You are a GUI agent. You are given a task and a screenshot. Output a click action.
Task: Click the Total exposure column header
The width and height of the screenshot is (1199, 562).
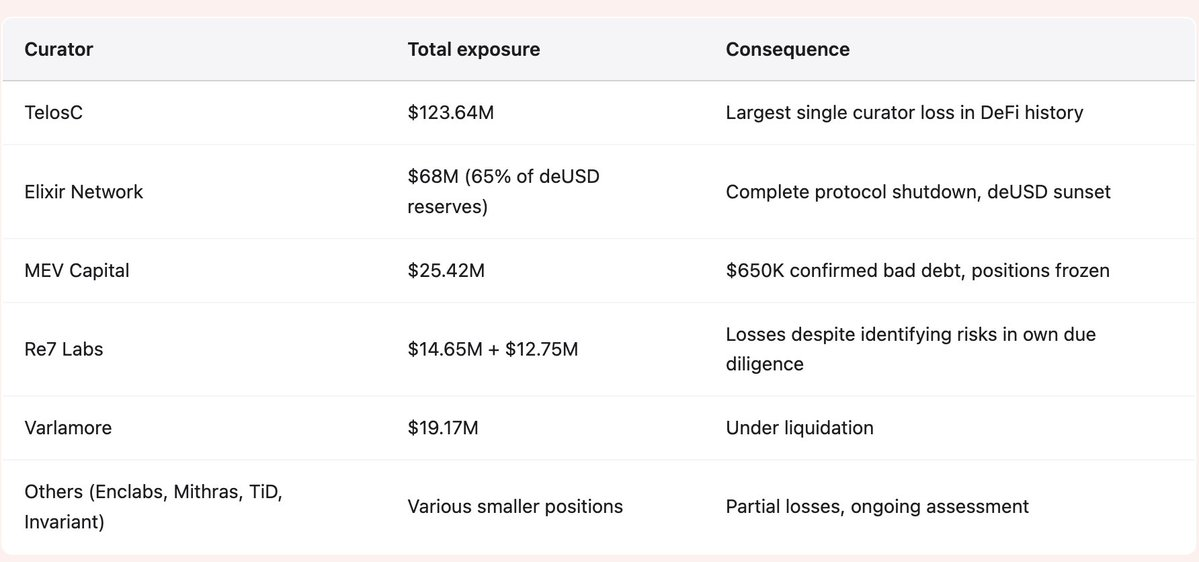473,49
